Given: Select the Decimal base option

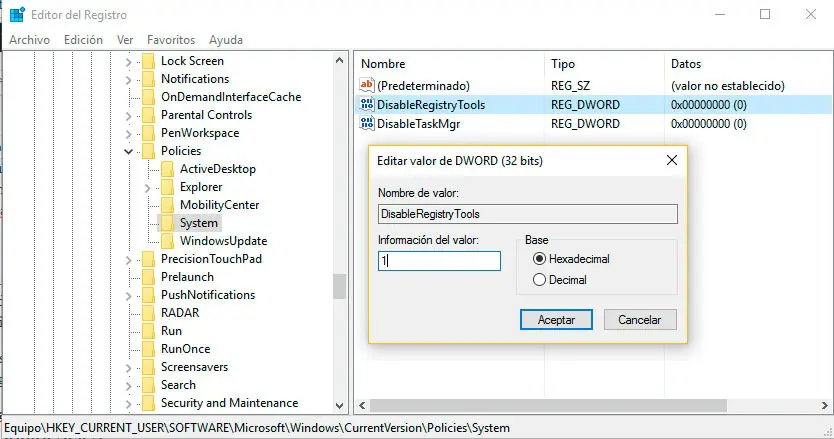Looking at the screenshot, I should coord(540,280).
